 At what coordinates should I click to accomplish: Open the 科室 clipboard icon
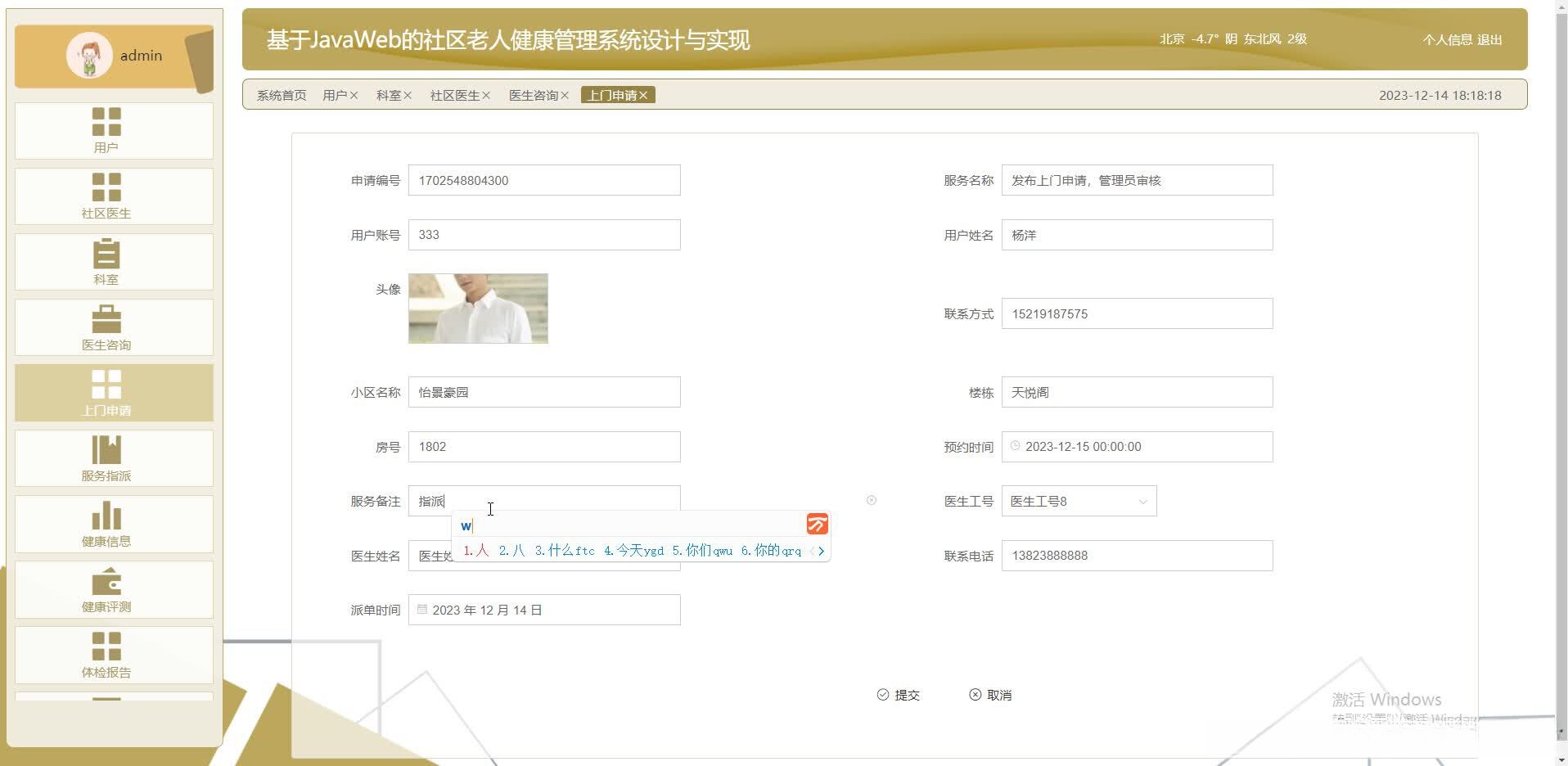pyautogui.click(x=106, y=253)
